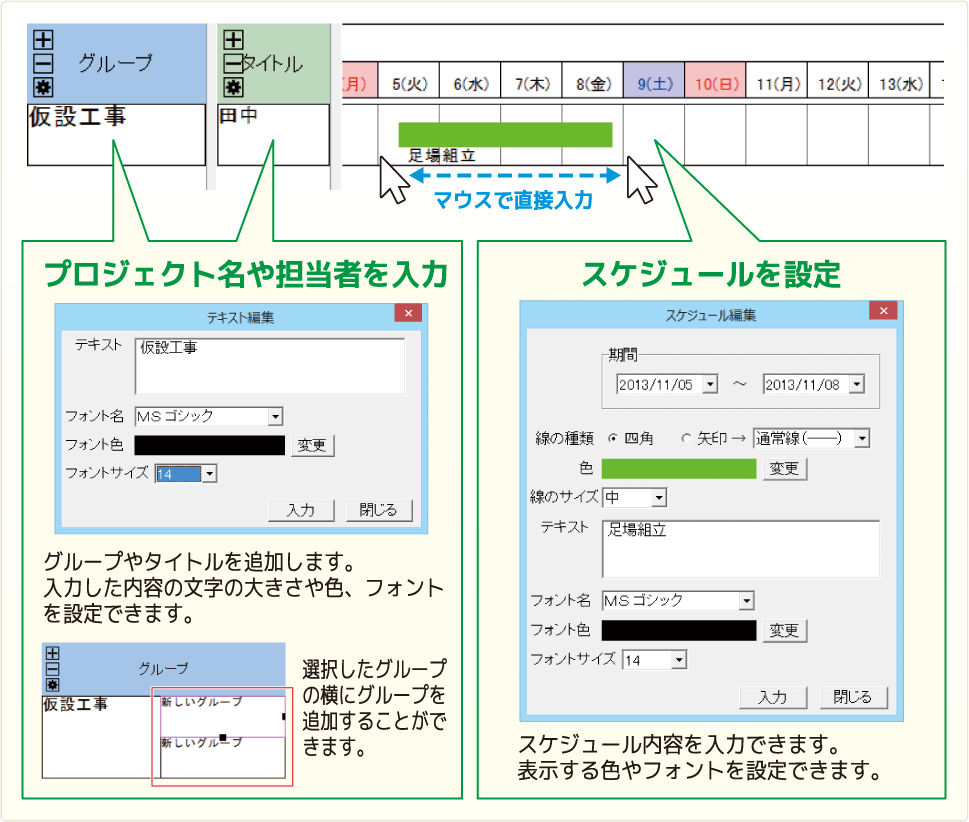The width and height of the screenshot is (969, 822).
Task: Click gear icon in the small Group example
Action: pos(53,685)
